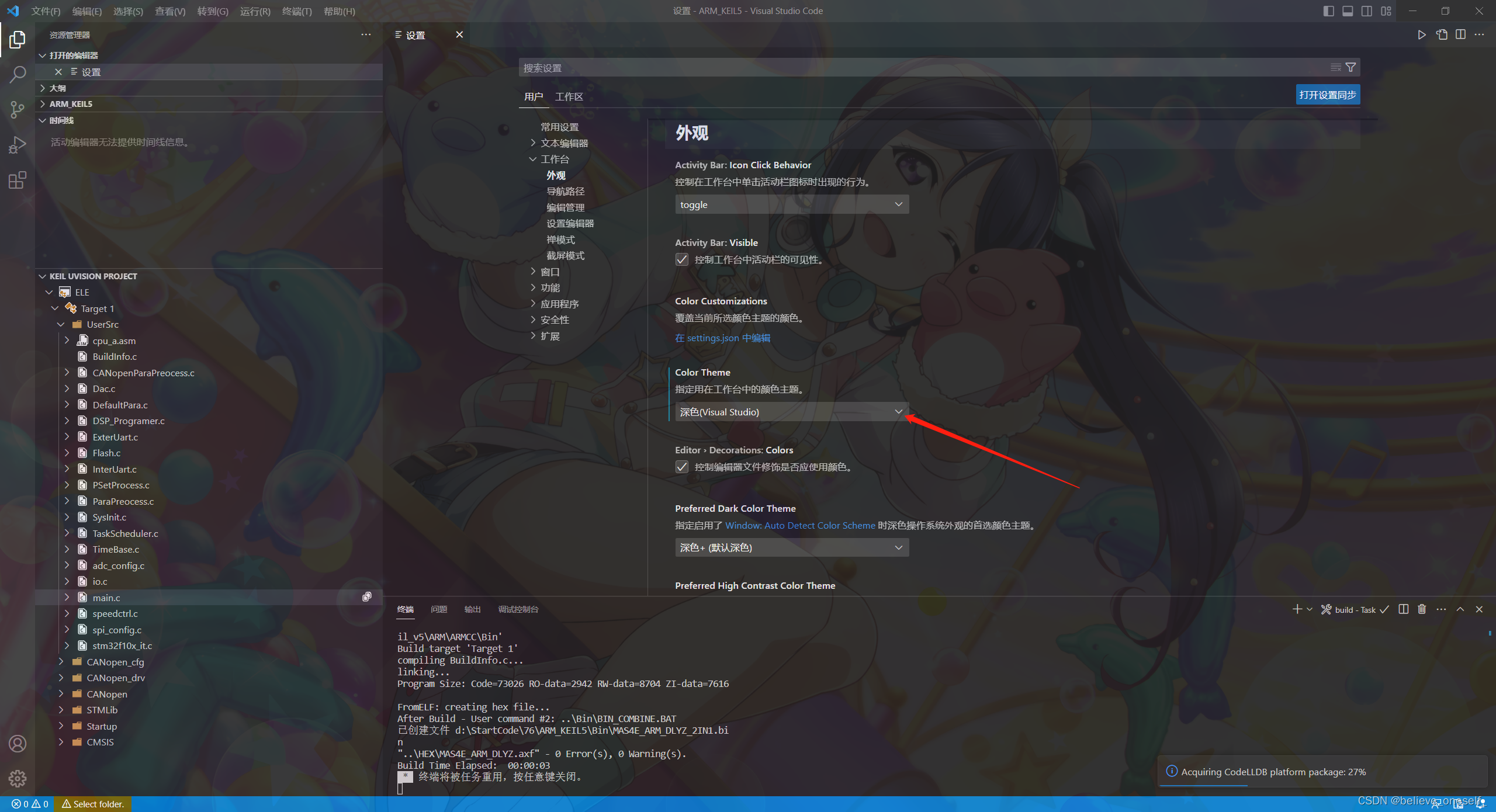Open Run and Debug view icon
This screenshot has height=812, width=1496.
(x=18, y=144)
